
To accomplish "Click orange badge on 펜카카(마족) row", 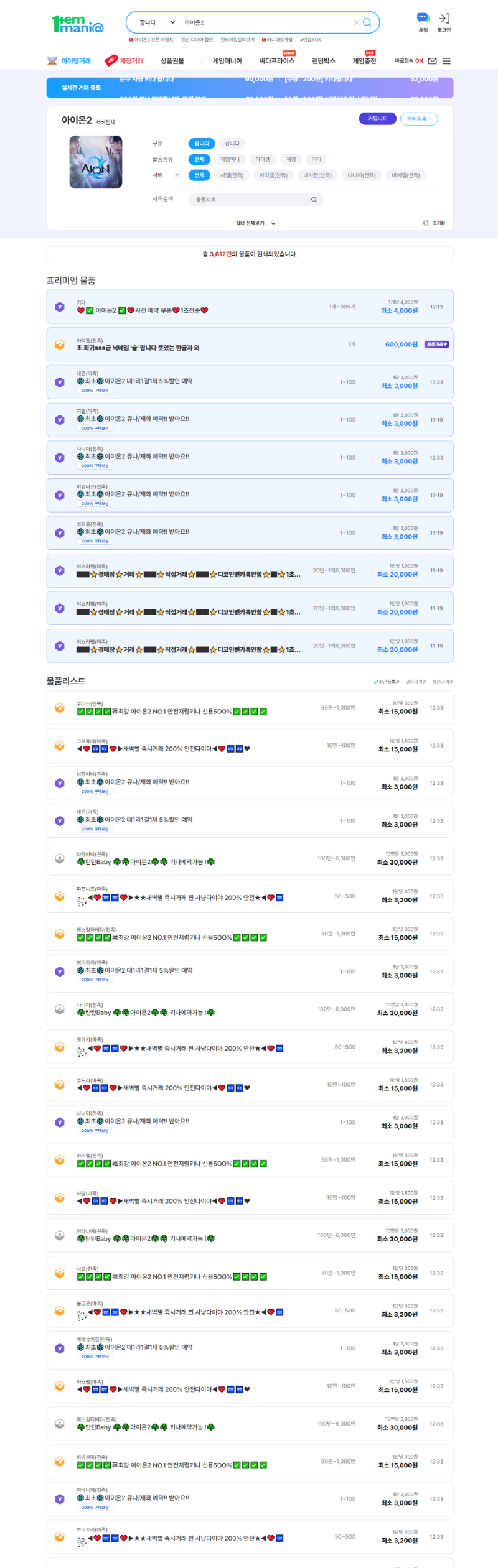I will [x=60, y=1047].
